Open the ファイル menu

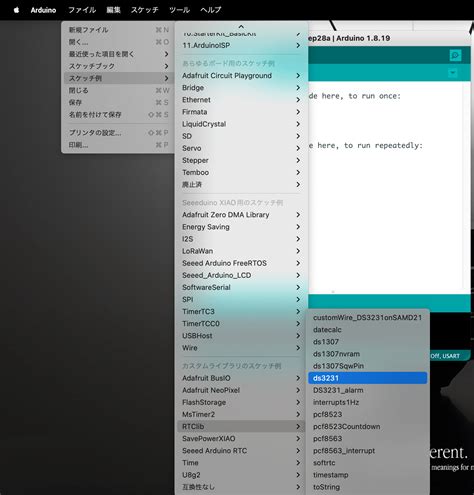[82, 10]
